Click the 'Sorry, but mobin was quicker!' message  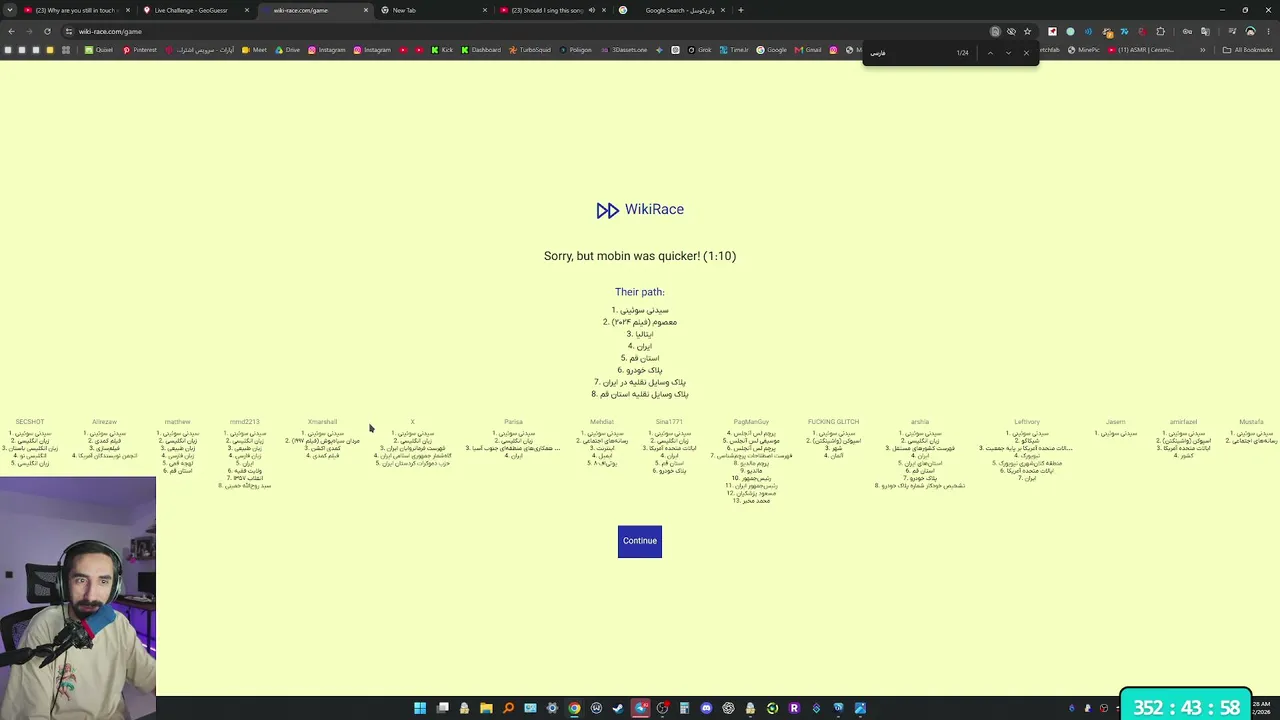click(640, 256)
